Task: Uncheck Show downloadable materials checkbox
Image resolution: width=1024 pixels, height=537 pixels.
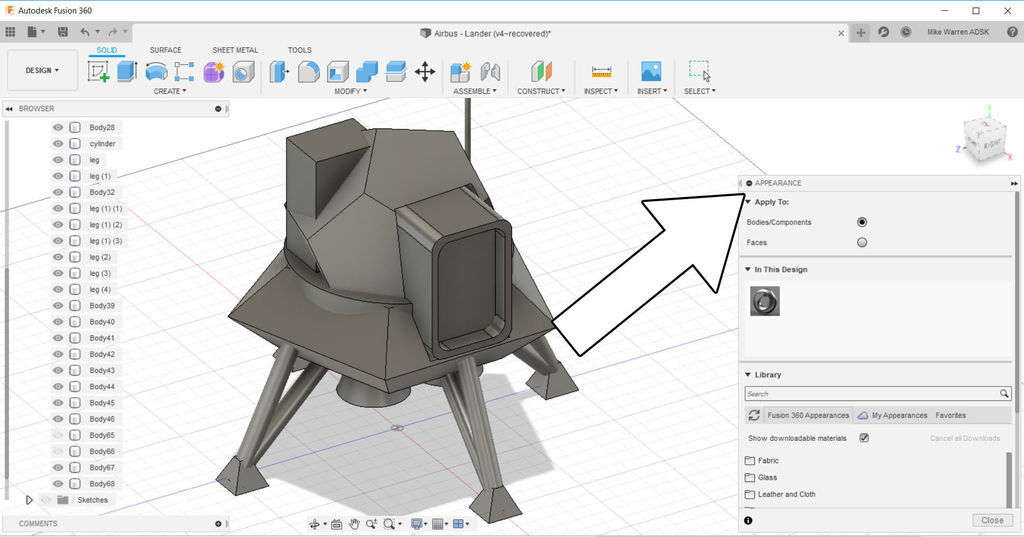Action: coord(864,438)
